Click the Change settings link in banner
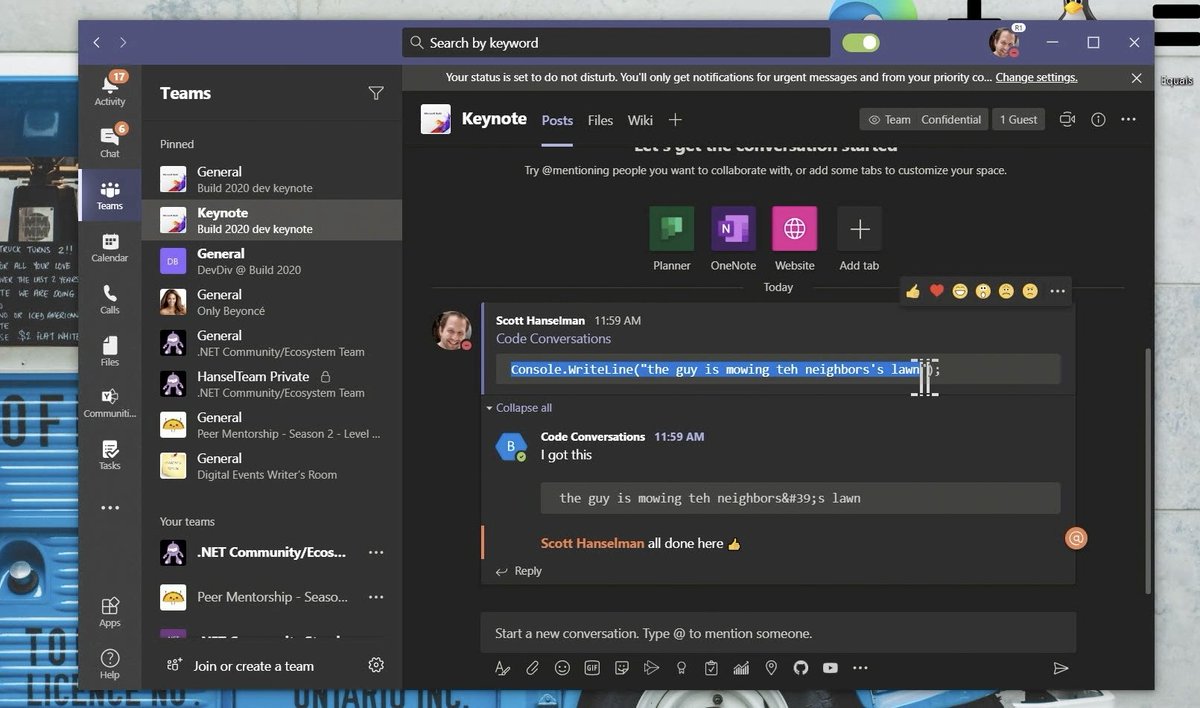 (x=1036, y=77)
